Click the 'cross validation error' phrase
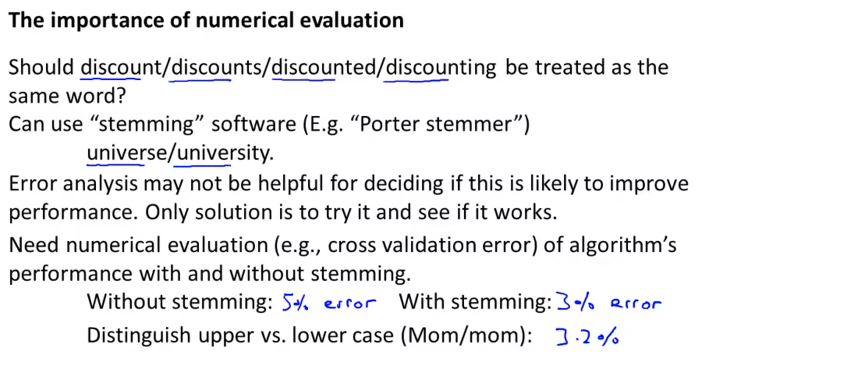Viewport: 848px width, 367px height. [416, 246]
